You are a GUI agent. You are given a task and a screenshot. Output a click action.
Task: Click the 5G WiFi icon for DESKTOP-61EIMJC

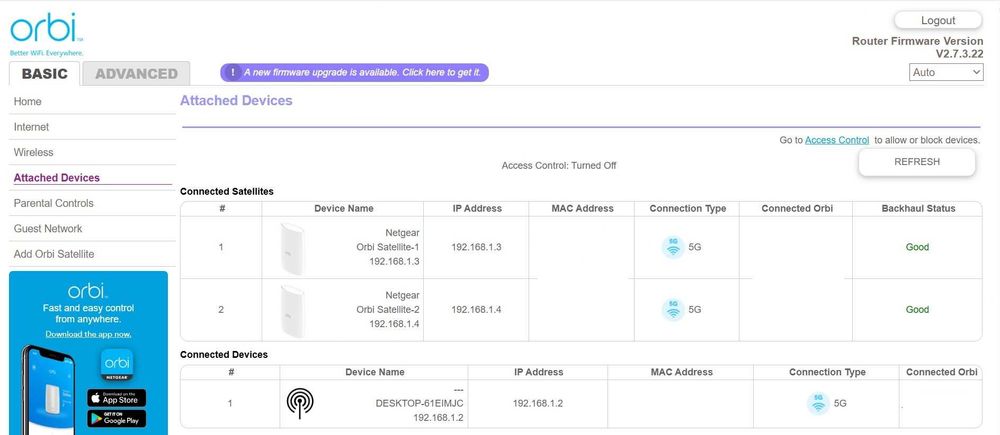coord(818,403)
